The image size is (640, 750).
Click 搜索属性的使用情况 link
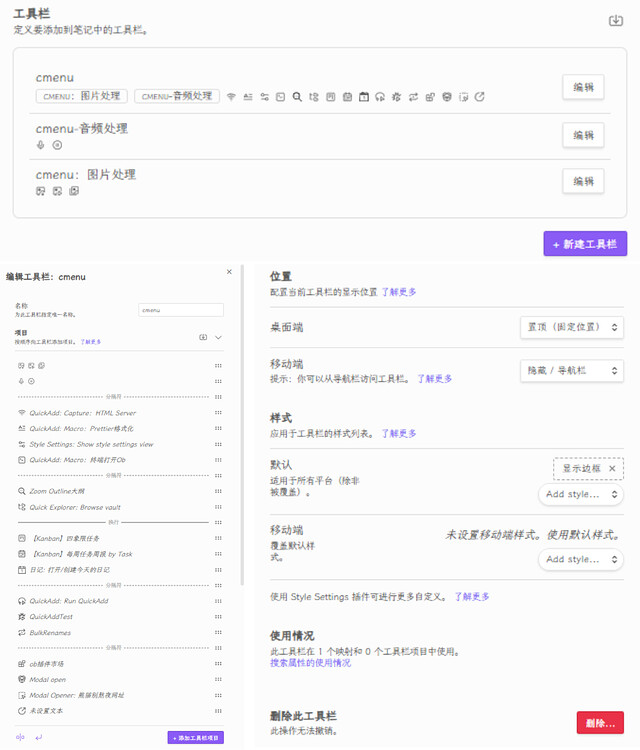pos(310,662)
